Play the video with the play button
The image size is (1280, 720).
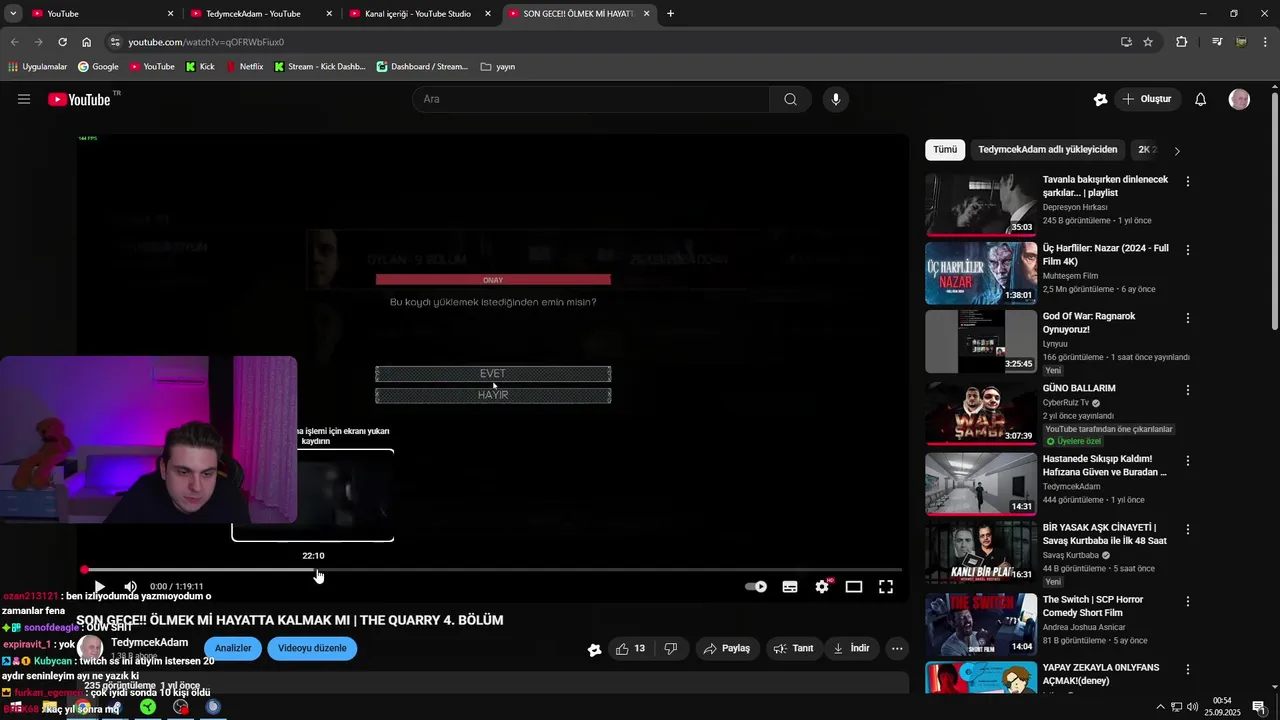pos(99,587)
